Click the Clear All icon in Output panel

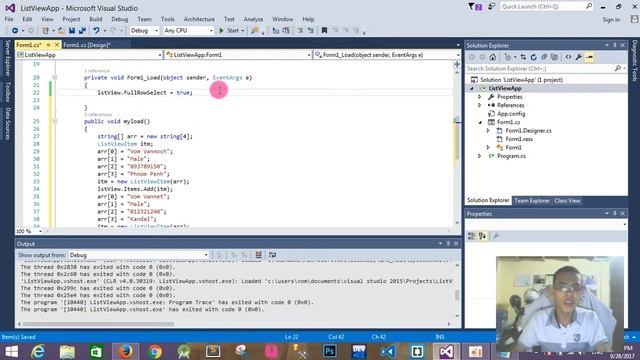coord(258,255)
